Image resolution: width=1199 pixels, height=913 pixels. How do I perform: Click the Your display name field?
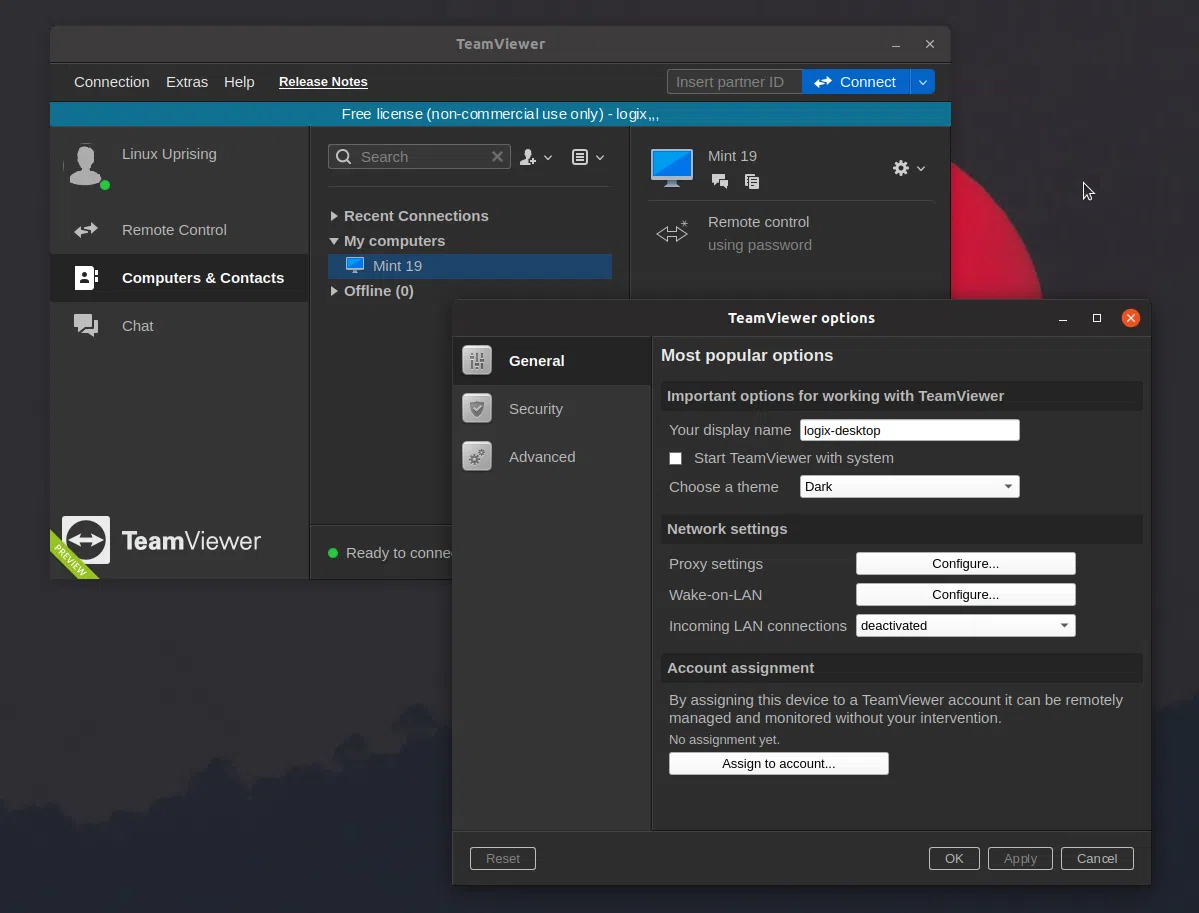pyautogui.click(x=909, y=430)
